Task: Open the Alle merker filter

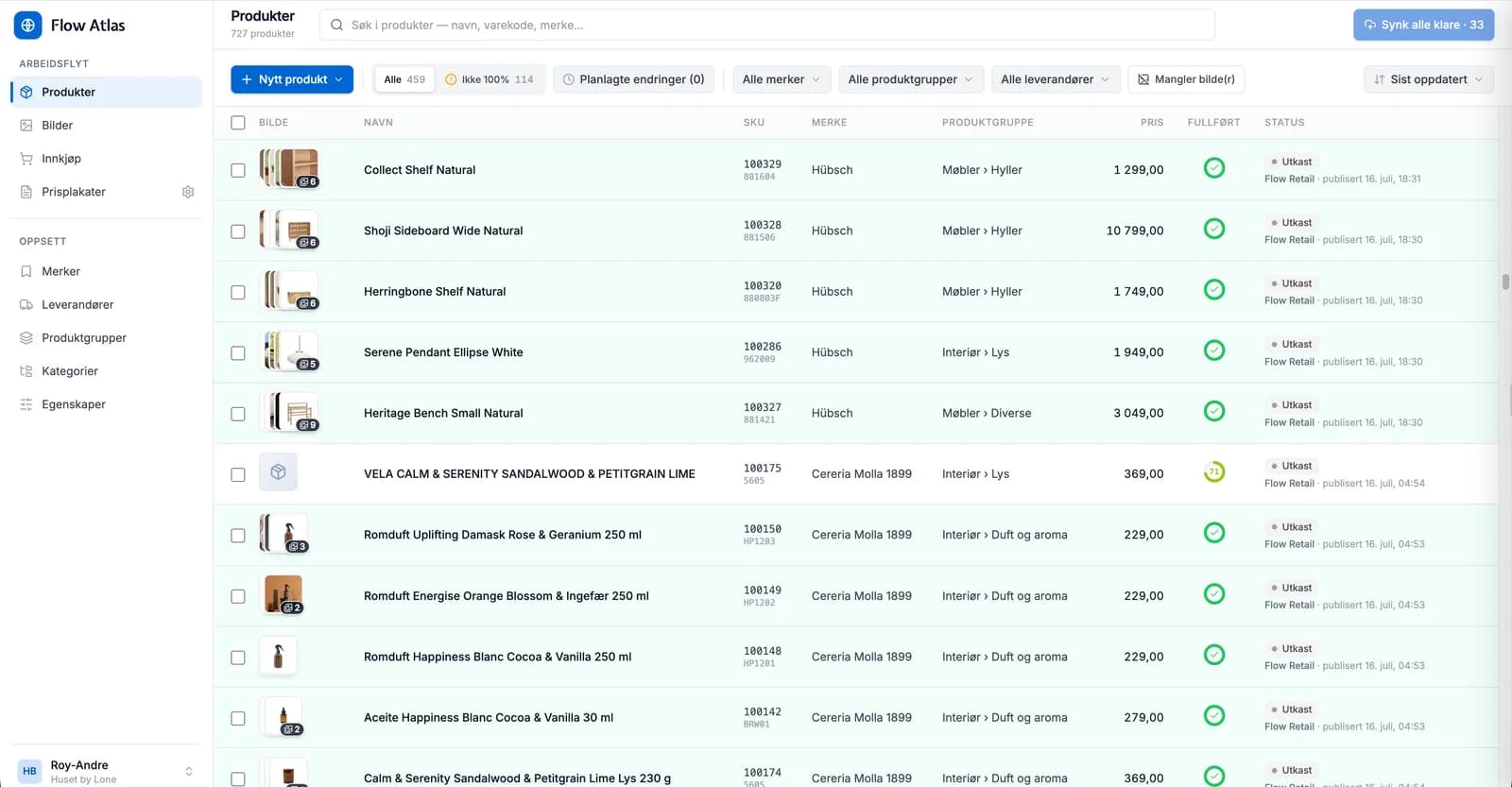Action: click(782, 79)
